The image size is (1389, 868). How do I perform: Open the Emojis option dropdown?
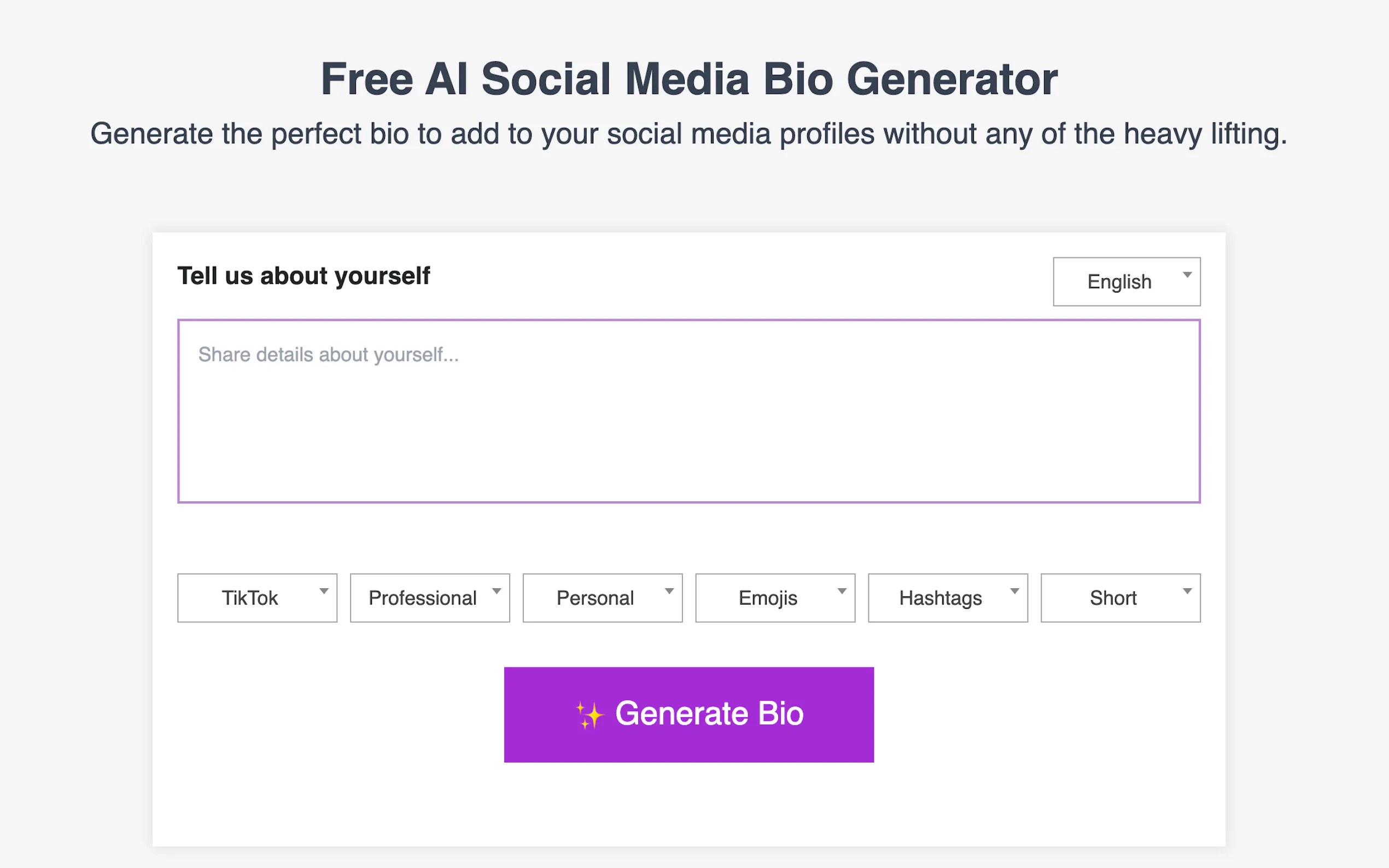pyautogui.click(x=774, y=597)
